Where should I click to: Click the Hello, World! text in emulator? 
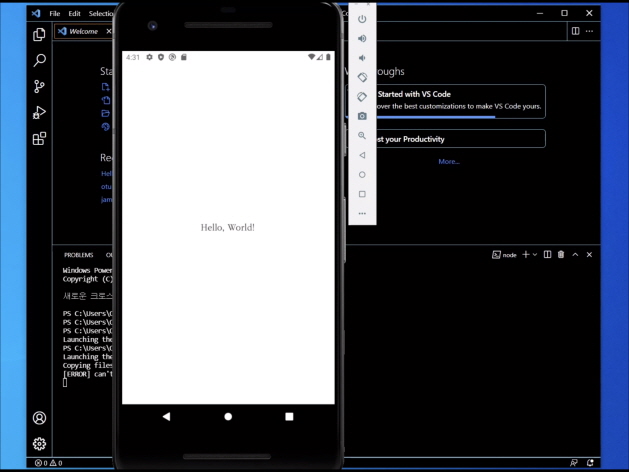click(227, 227)
